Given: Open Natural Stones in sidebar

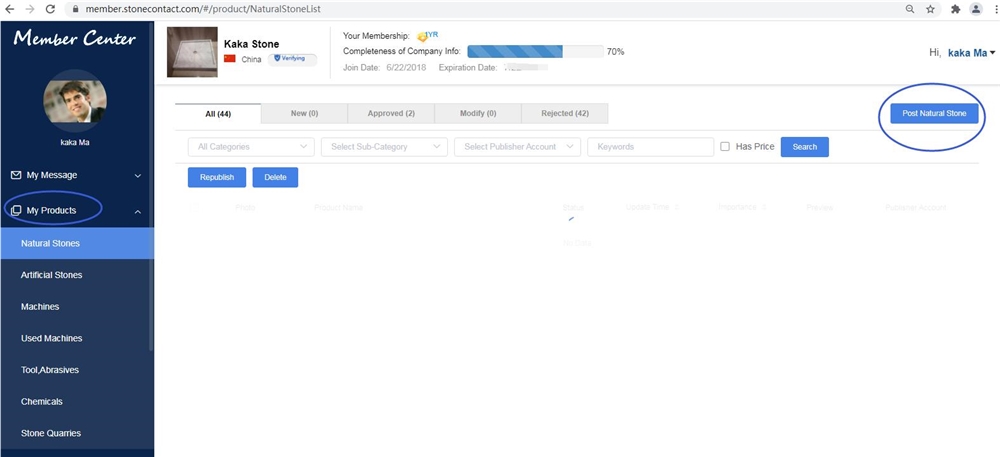Looking at the screenshot, I should [77, 243].
